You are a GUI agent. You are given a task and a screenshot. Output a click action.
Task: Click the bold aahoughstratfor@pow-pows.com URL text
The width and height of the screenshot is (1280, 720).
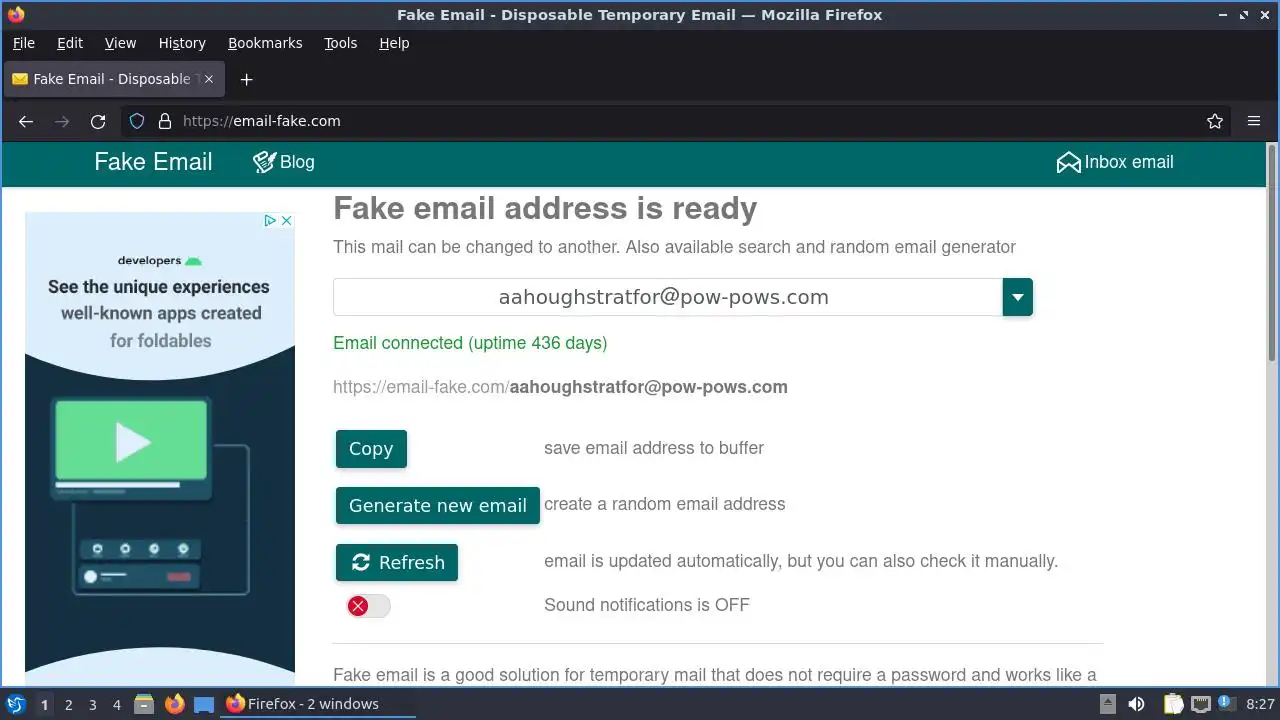point(648,387)
